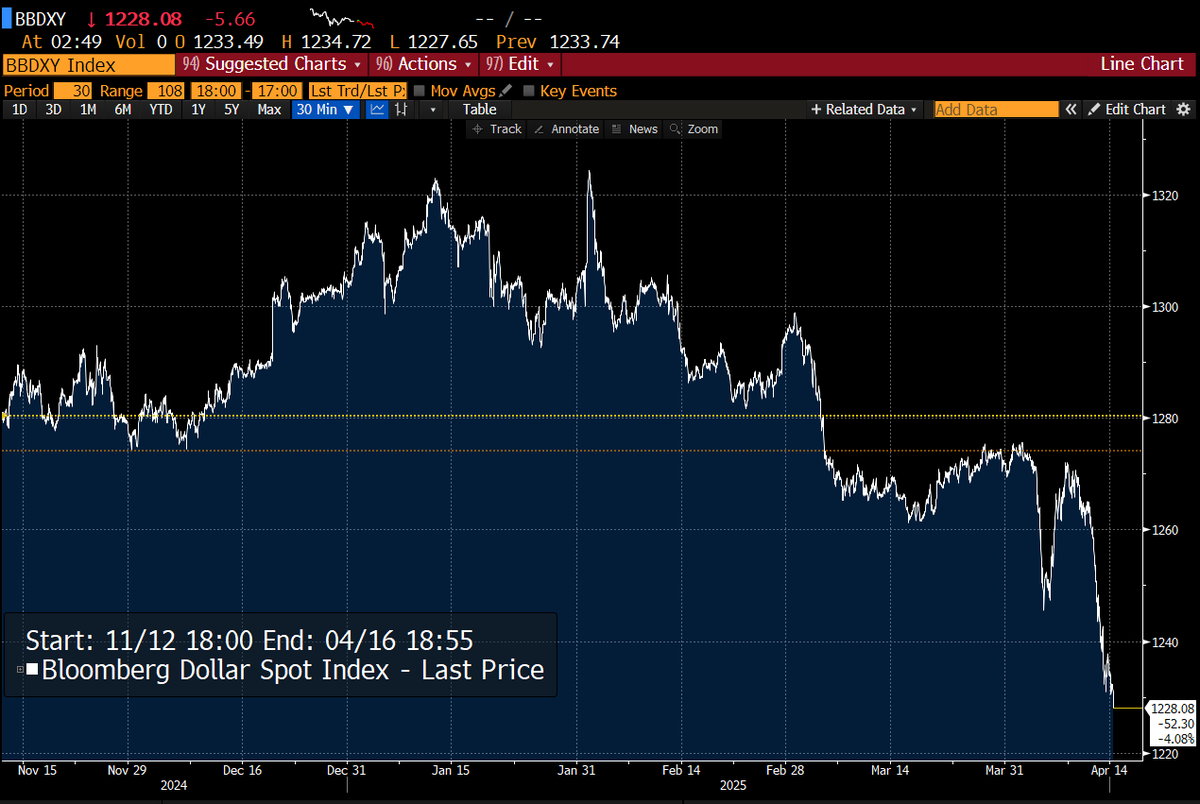Click the last price 1228.08 axis label
This screenshot has width=1200, height=804.
pos(1173,708)
